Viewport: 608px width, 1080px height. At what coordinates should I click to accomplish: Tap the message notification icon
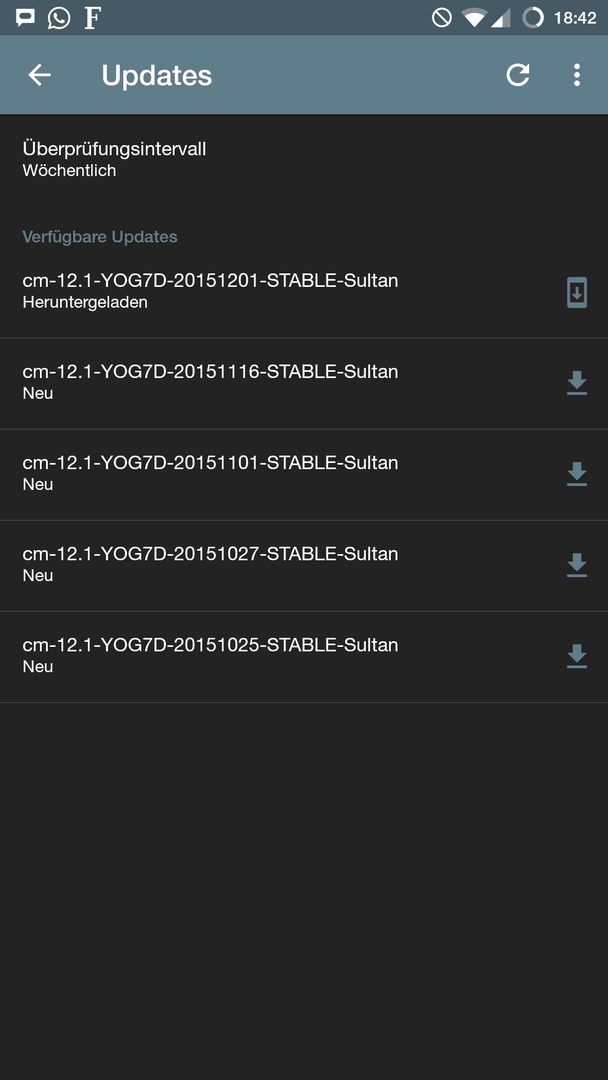click(25, 18)
